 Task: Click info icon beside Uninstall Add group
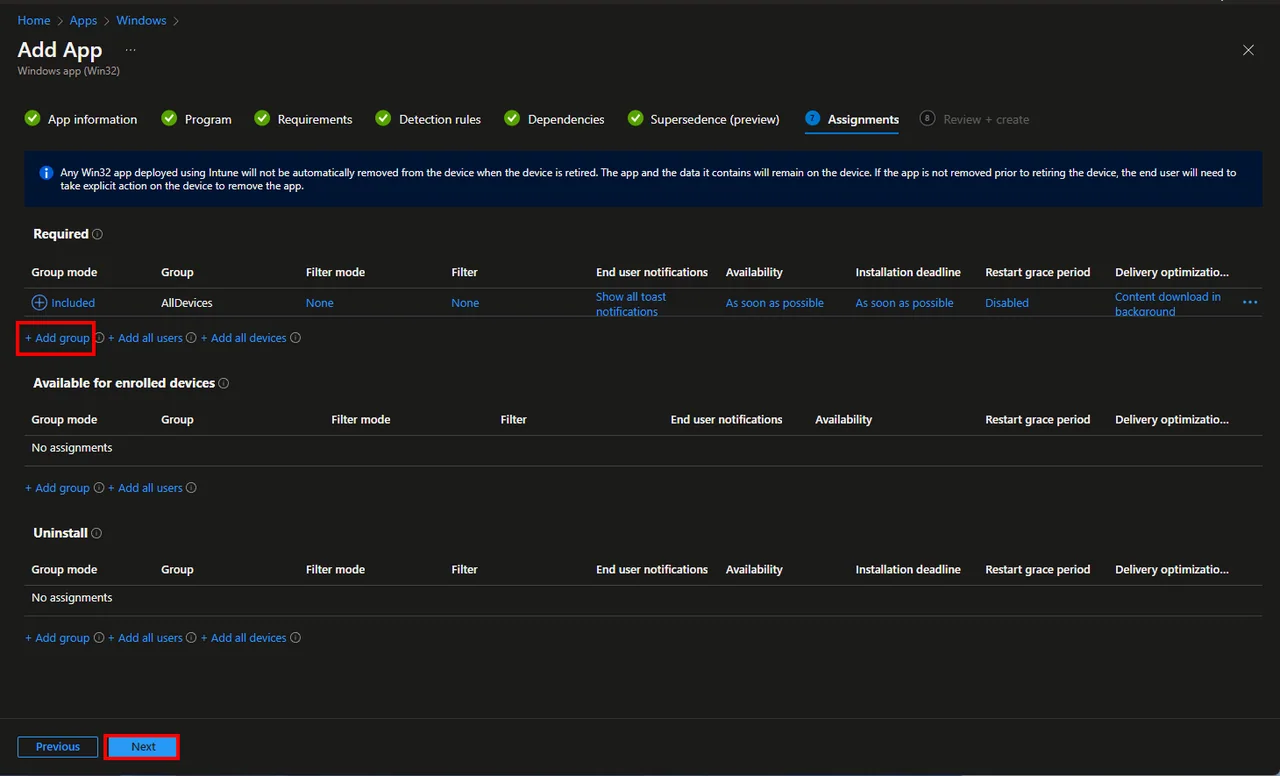(99, 638)
